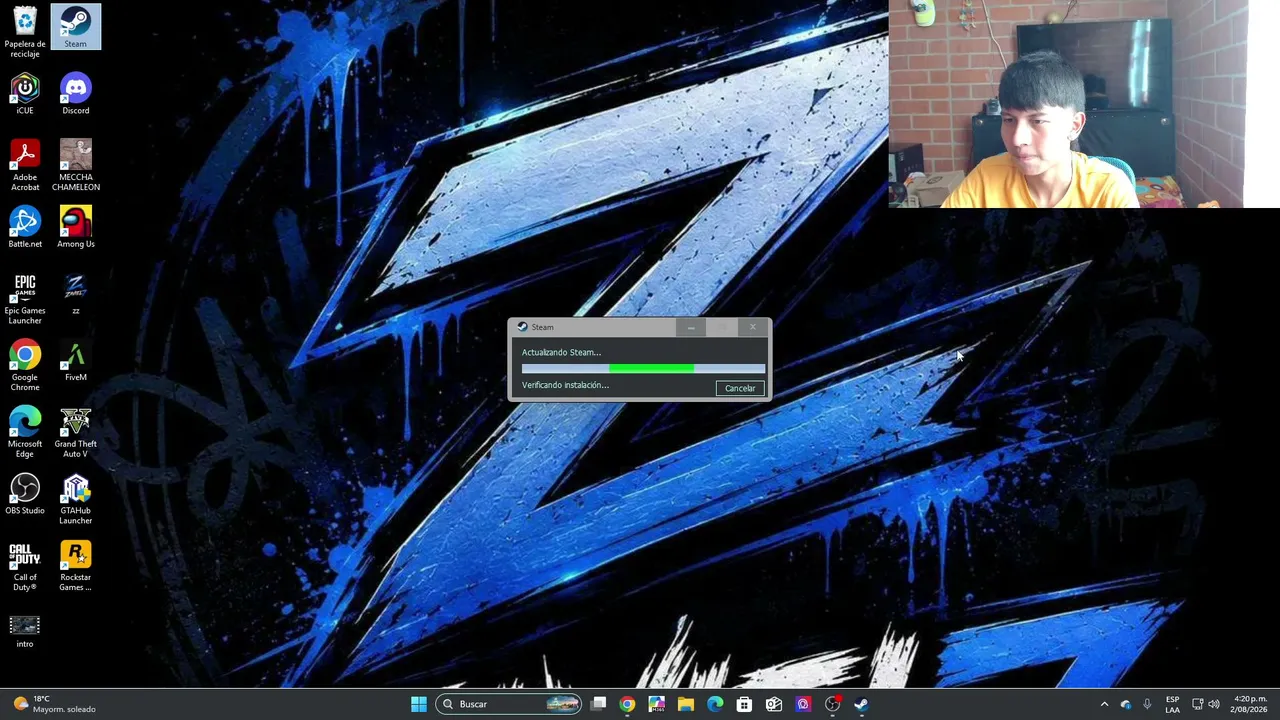Select the Steam desktop shortcut
1280x720 pixels.
(75, 27)
